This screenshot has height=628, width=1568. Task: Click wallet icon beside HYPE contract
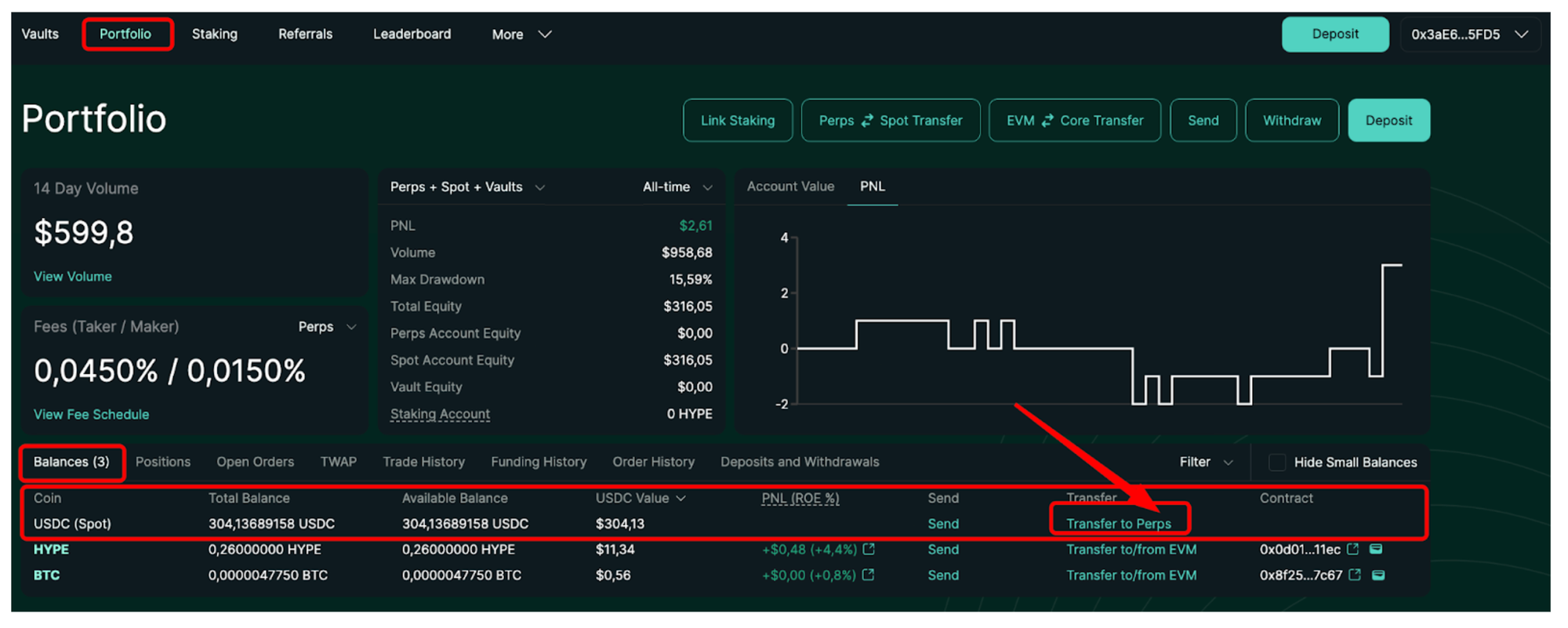point(1376,550)
